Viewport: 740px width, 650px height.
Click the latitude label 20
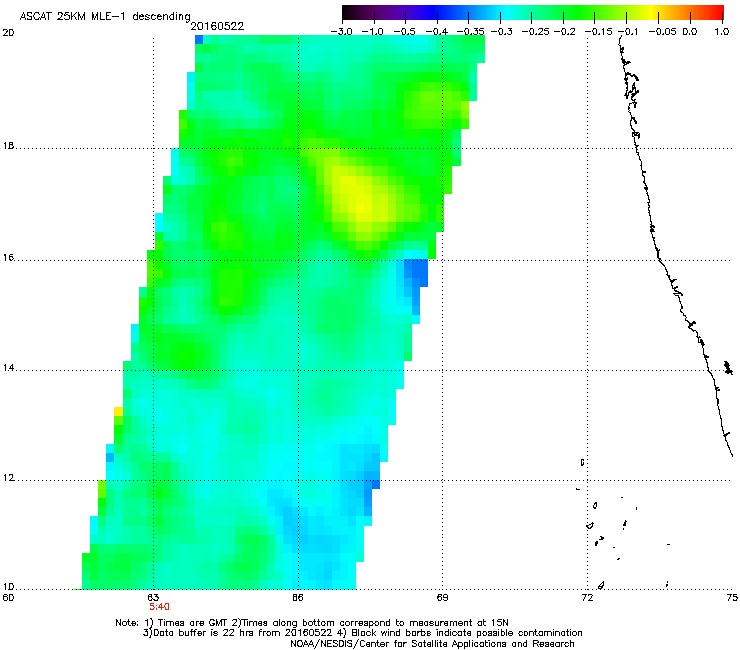[8, 33]
